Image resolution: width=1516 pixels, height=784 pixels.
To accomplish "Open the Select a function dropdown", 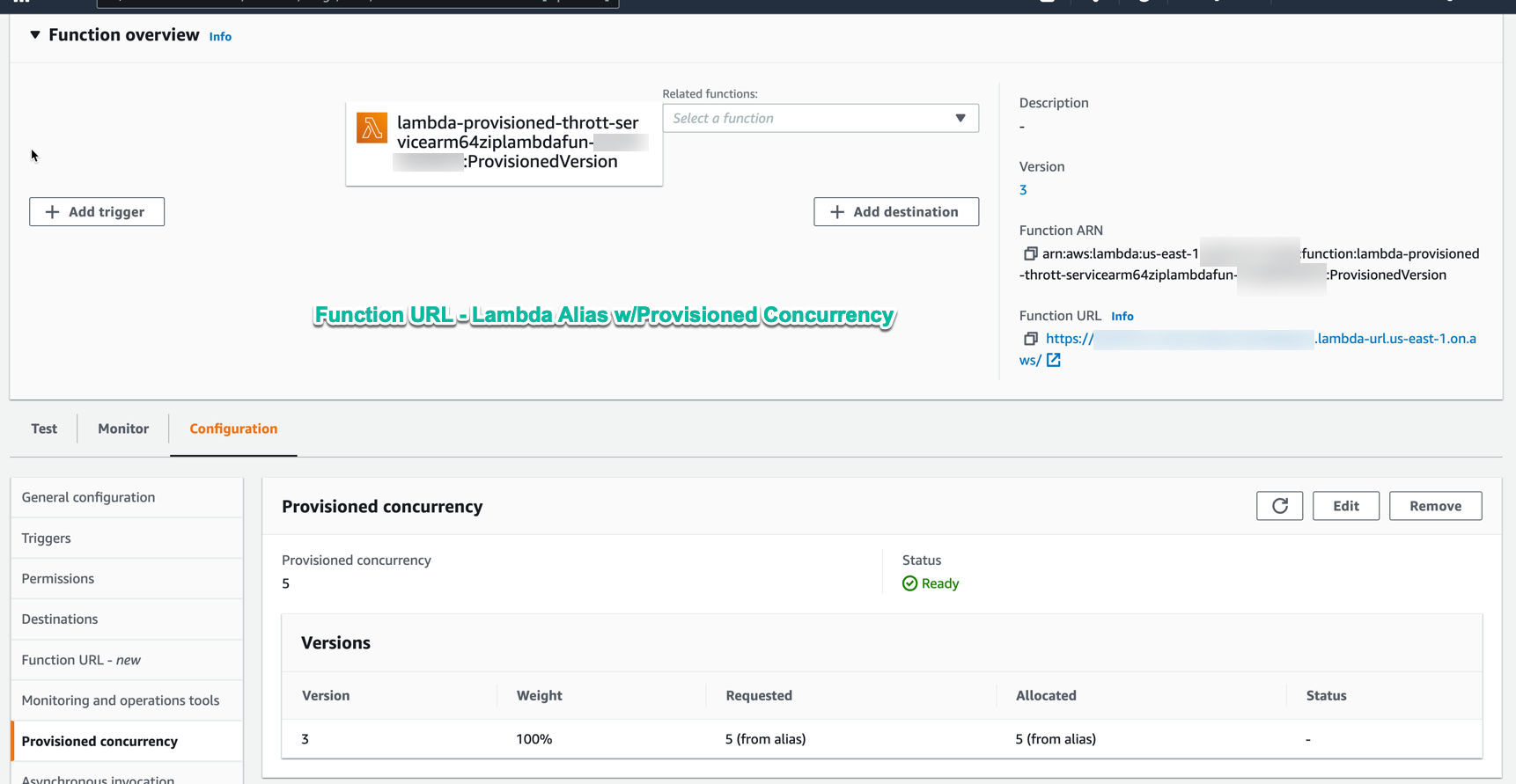I will [820, 118].
